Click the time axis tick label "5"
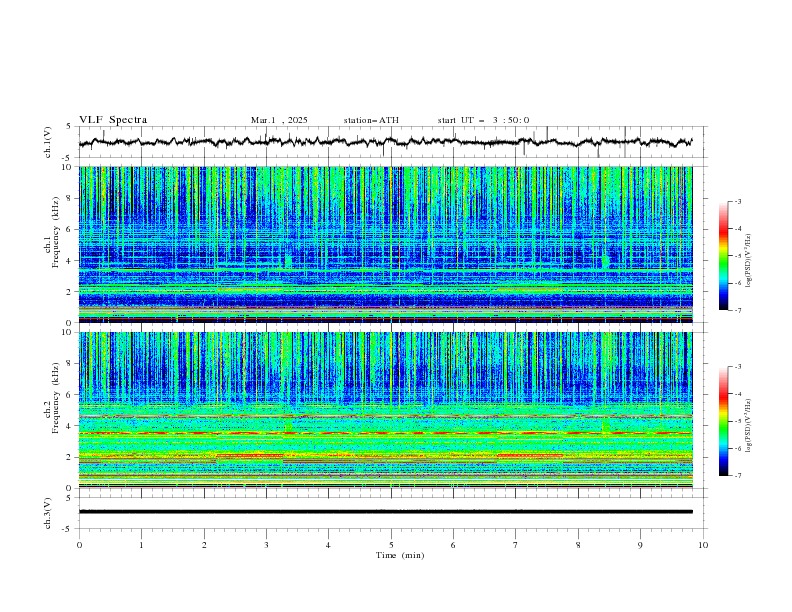Screen dimensions: 792x612 click(x=391, y=545)
